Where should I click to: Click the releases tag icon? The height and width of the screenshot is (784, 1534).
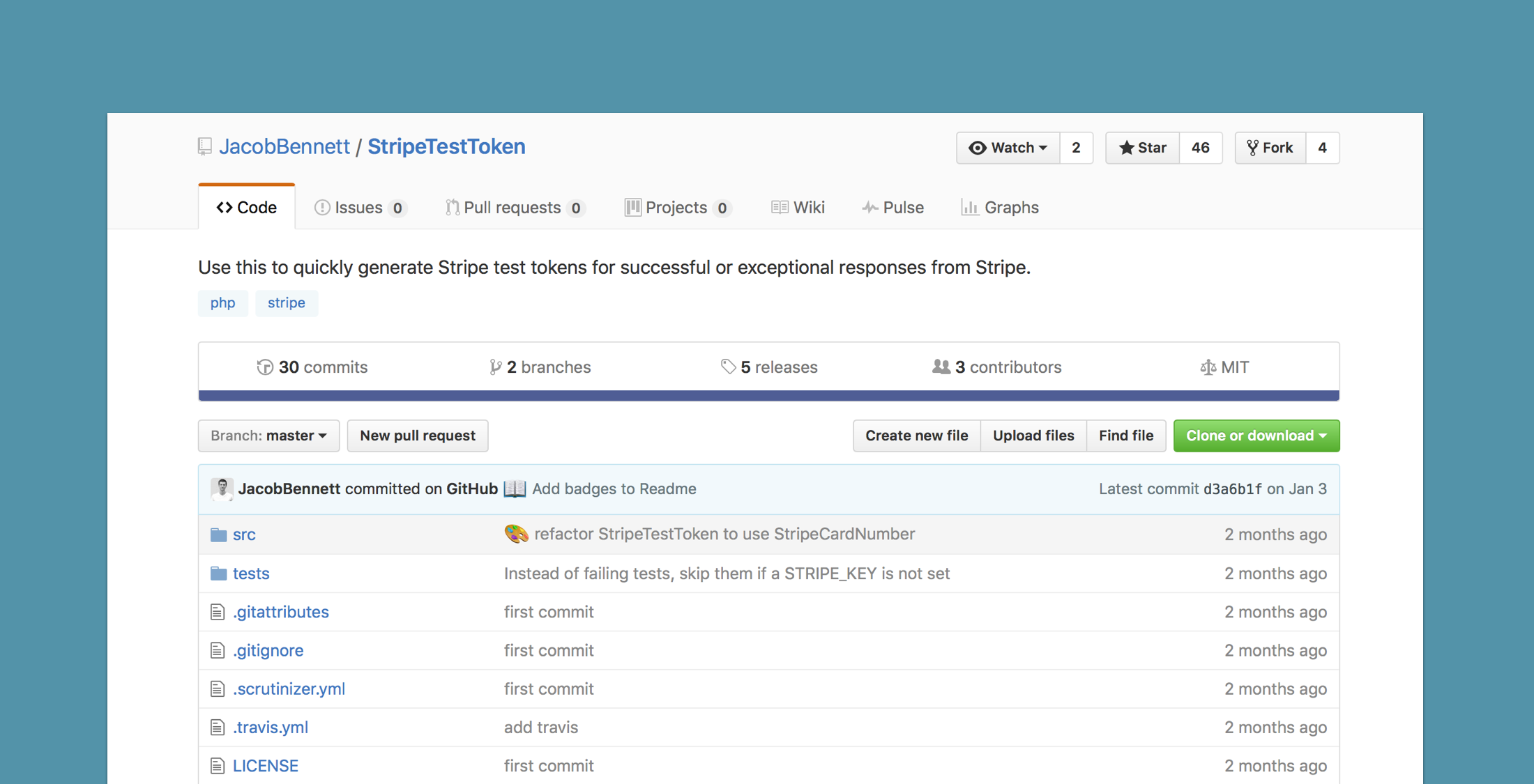728,367
